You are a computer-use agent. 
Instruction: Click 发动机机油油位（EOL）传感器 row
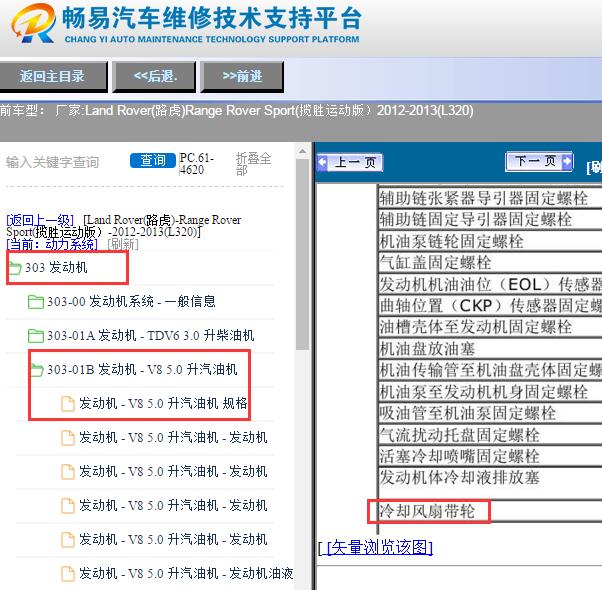pyautogui.click(x=490, y=284)
